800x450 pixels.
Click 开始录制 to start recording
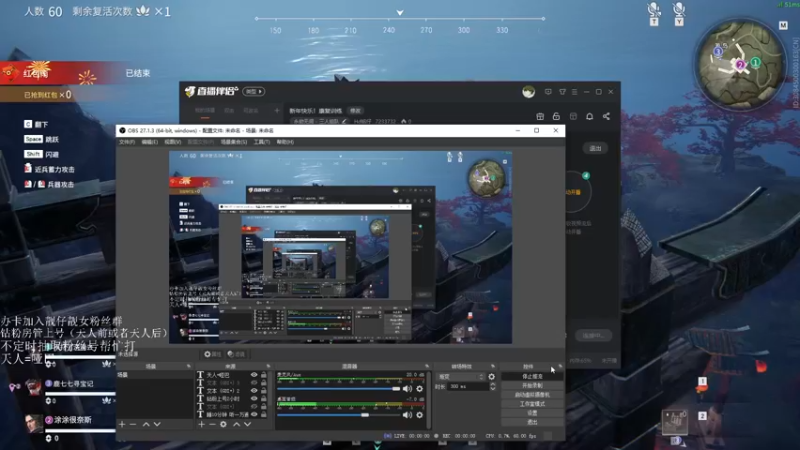point(532,386)
